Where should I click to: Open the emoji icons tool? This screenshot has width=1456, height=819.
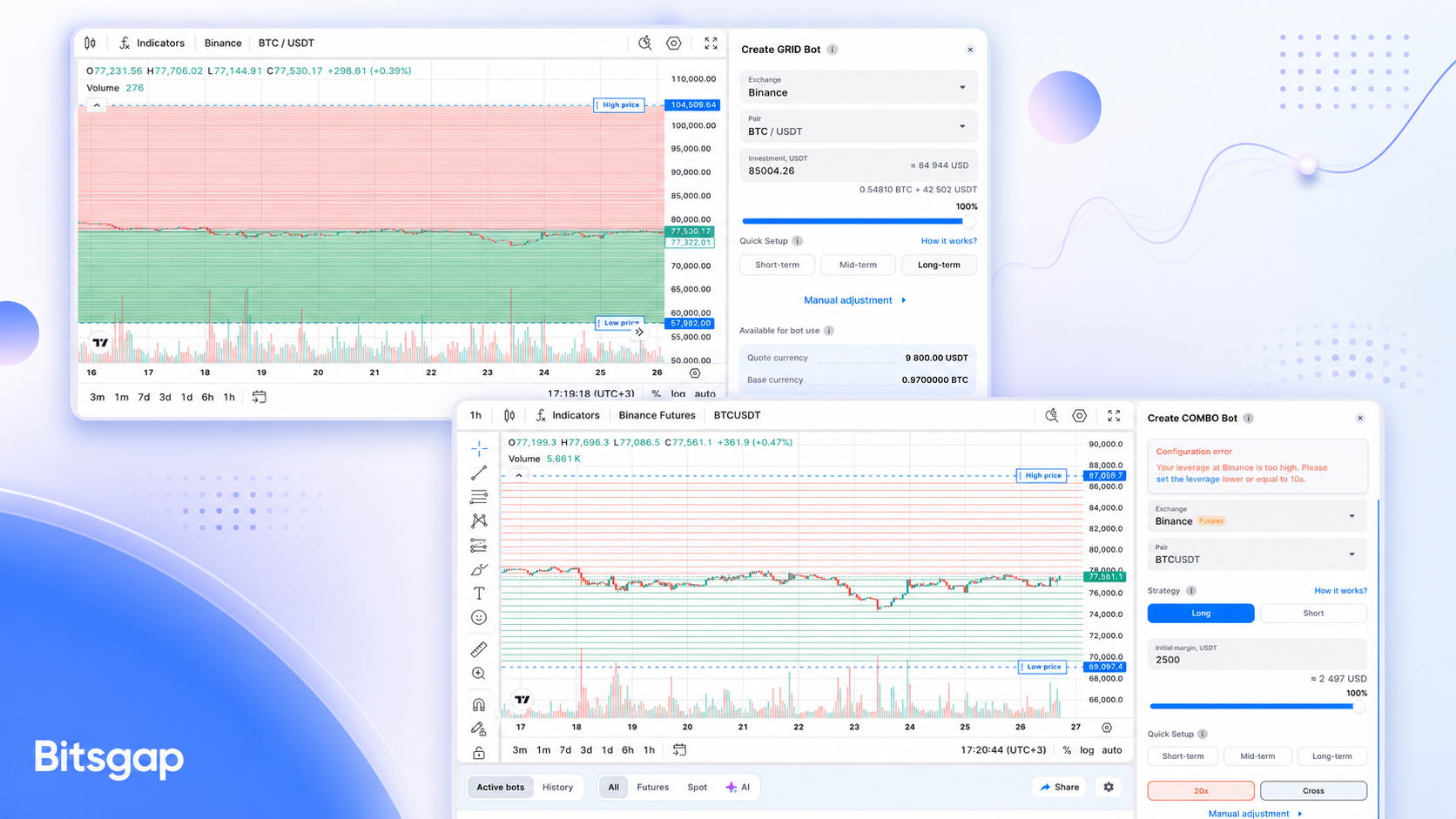pyautogui.click(x=479, y=617)
